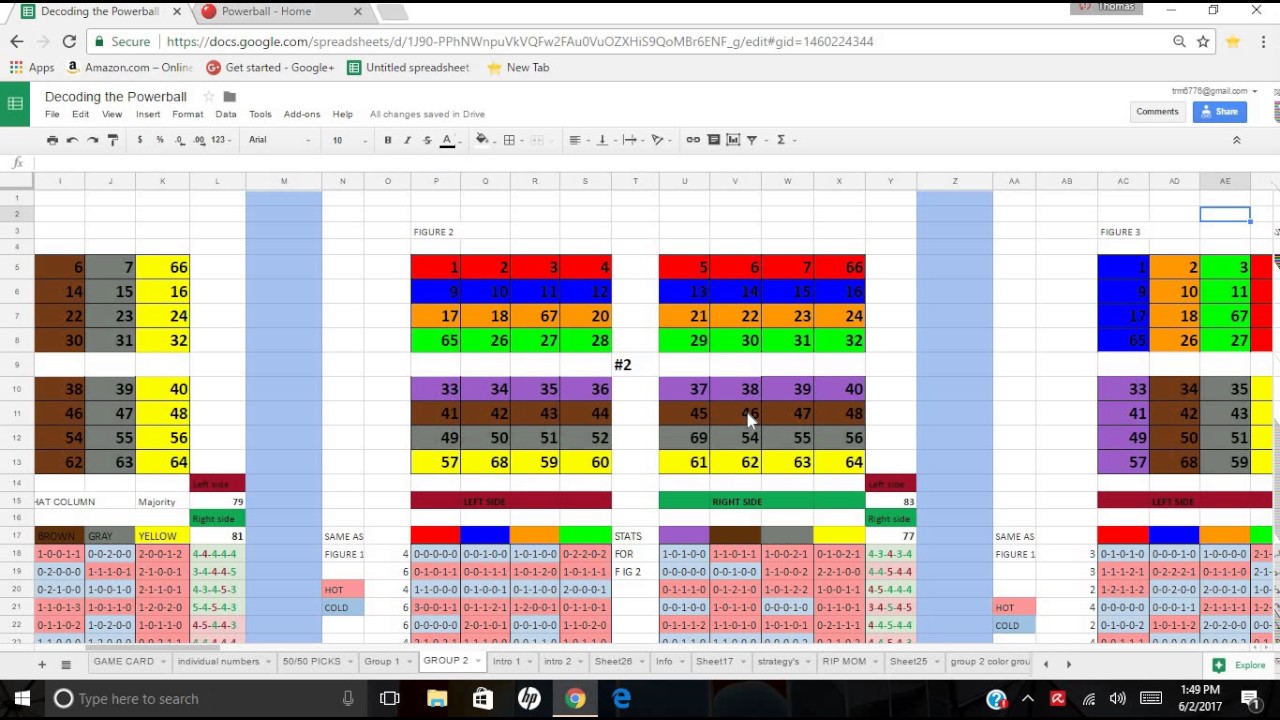The image size is (1280, 720).
Task: Add a new sheet with plus button
Action: 41,664
